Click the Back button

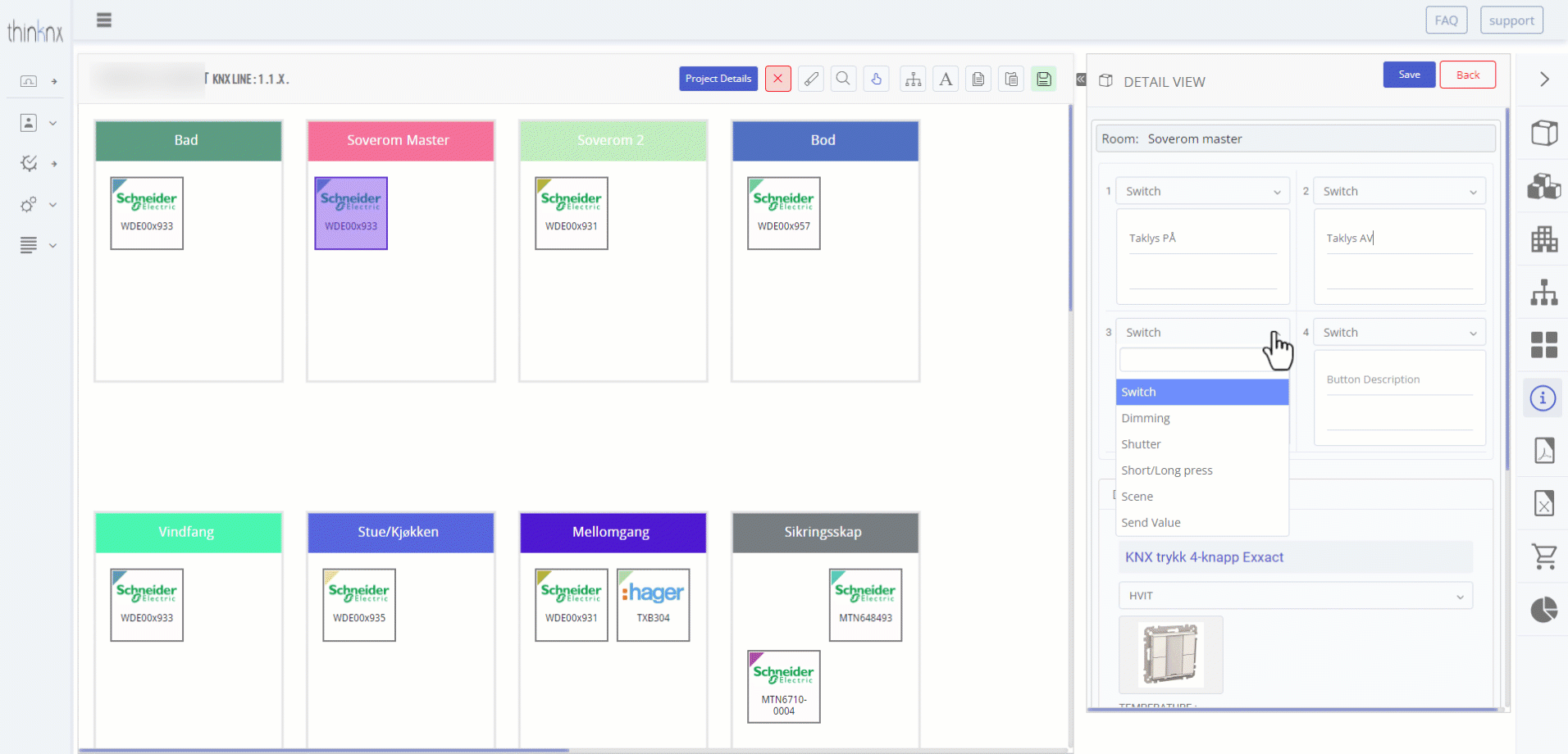click(1468, 75)
